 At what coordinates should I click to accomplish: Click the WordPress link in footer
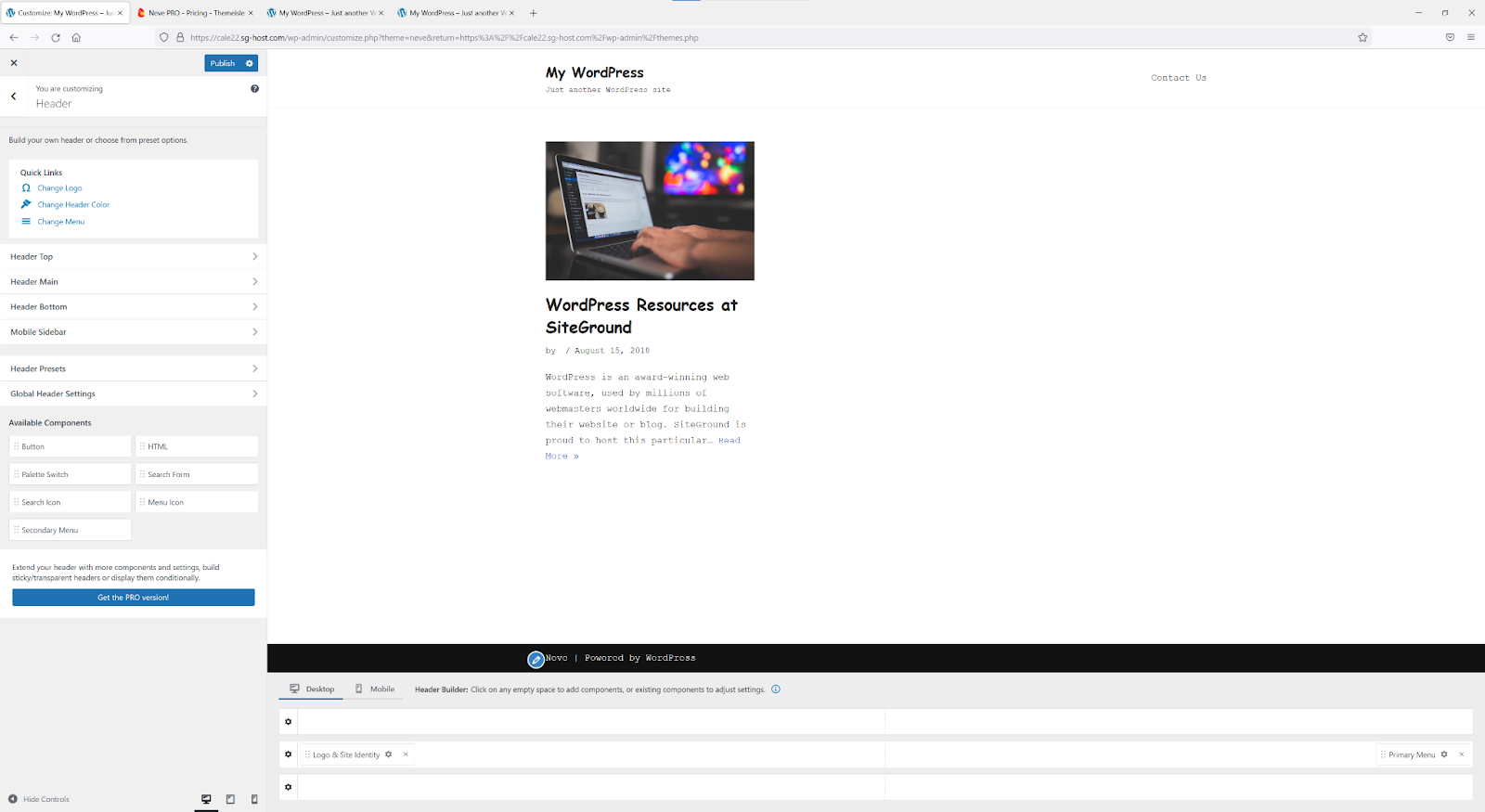(x=670, y=658)
